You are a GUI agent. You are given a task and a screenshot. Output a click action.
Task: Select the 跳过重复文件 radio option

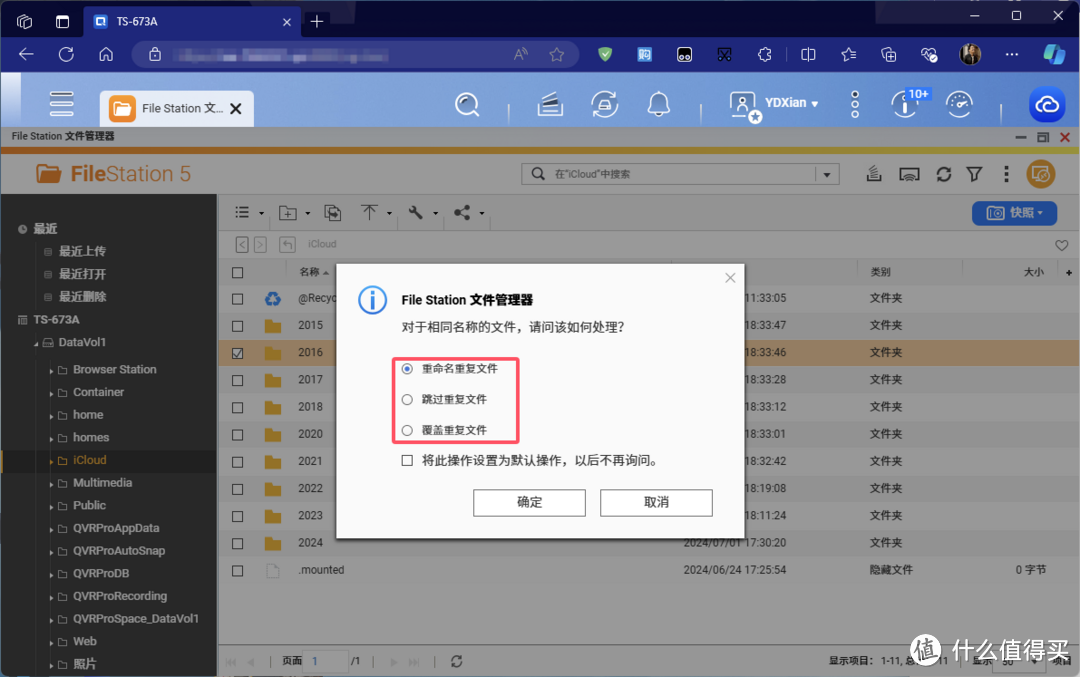407,399
